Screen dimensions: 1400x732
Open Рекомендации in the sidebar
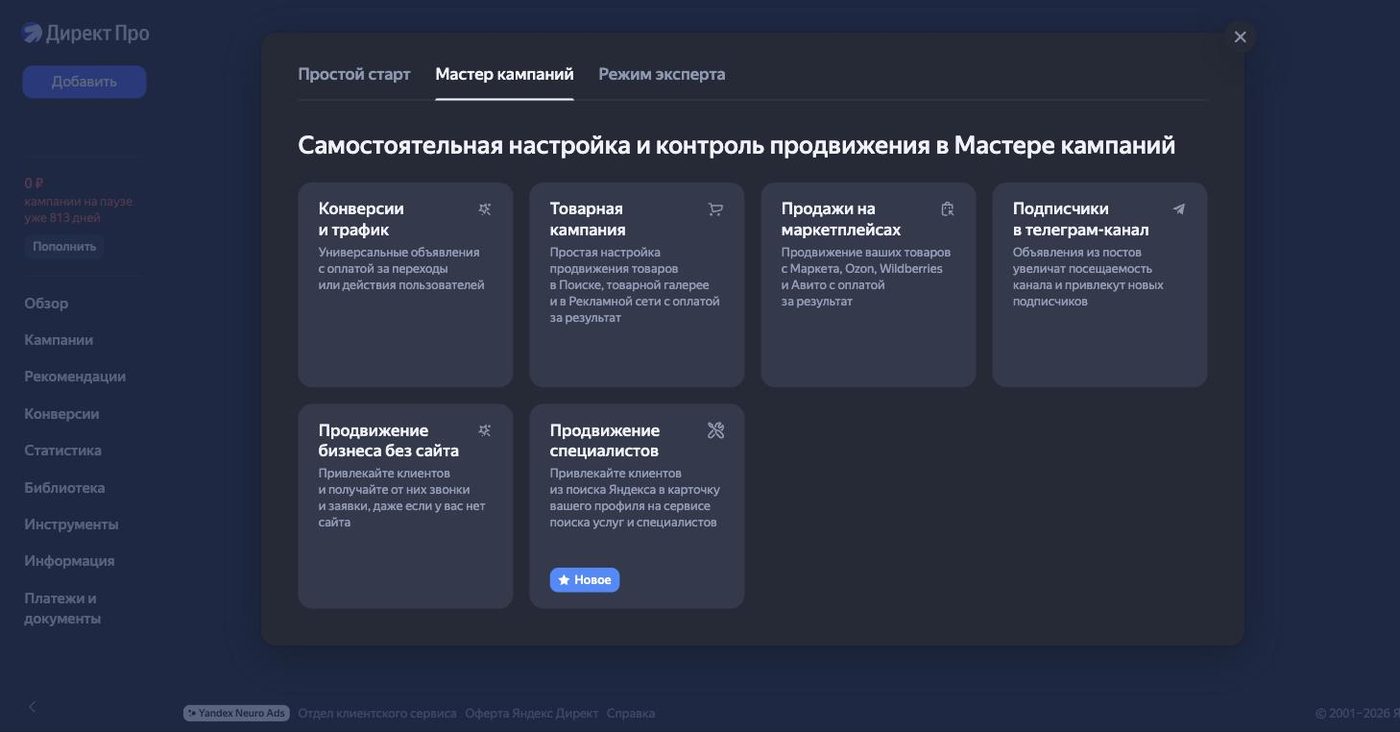coord(75,377)
